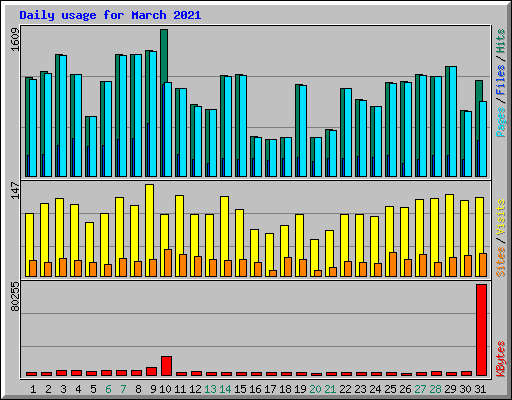Click the 'Daily usage for March 2021' title

pyautogui.click(x=110, y=15)
